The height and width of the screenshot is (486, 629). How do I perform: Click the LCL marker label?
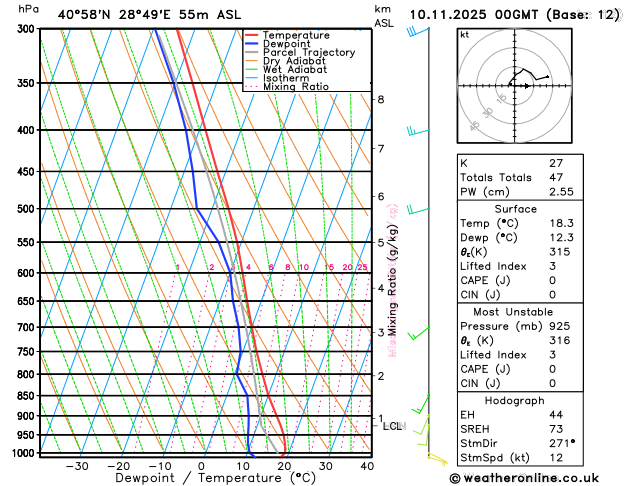point(394,426)
